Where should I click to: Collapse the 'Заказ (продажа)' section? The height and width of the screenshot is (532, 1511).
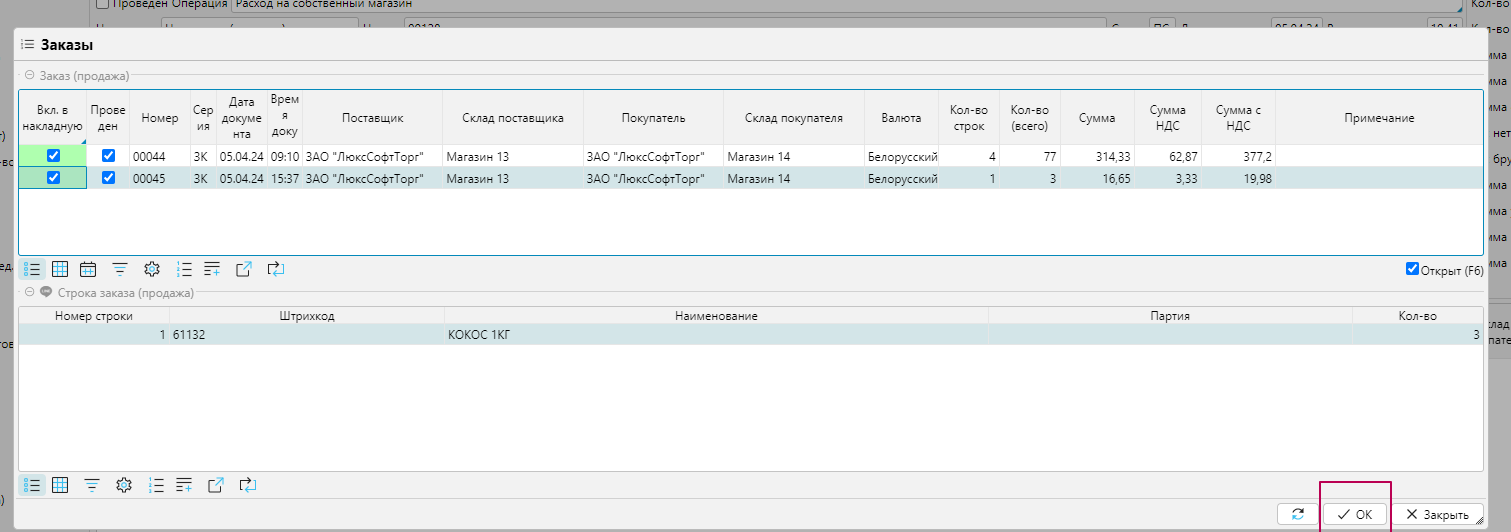click(30, 76)
